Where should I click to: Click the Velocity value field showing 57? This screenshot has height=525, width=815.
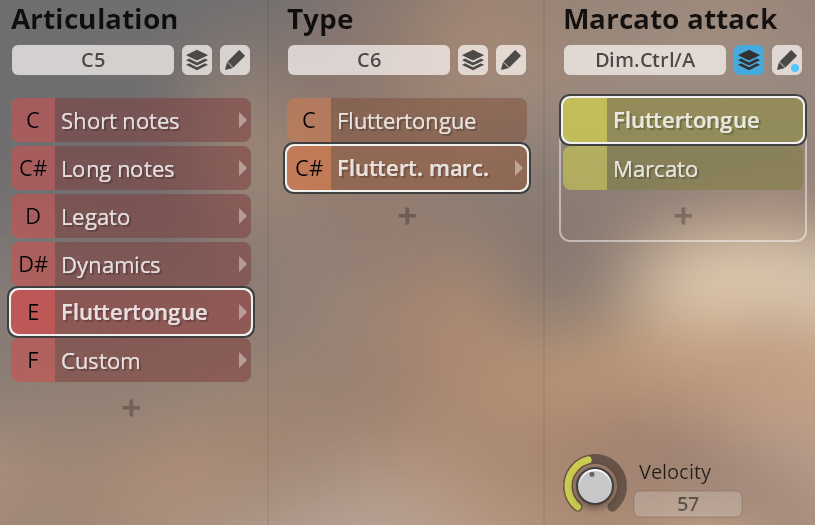pos(688,504)
